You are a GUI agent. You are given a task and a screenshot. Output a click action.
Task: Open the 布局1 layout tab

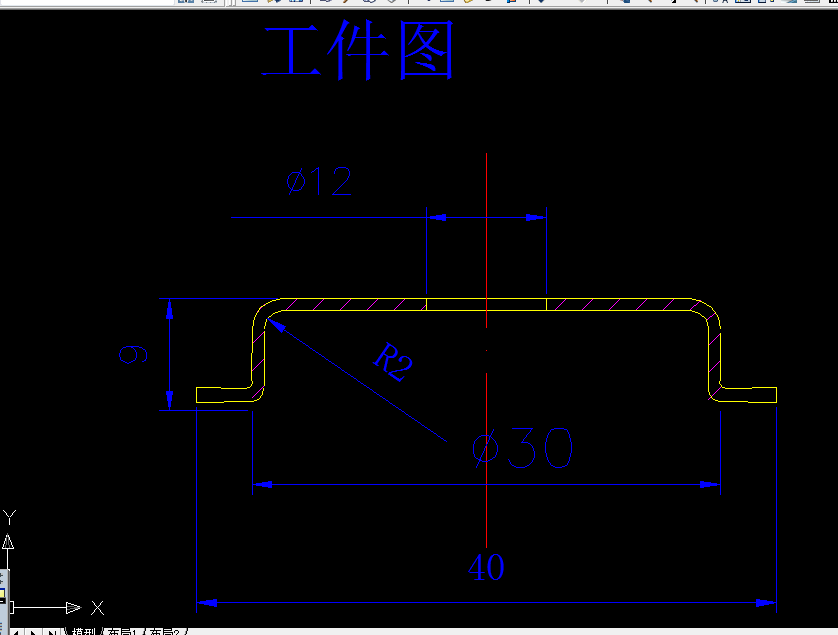coord(122,631)
